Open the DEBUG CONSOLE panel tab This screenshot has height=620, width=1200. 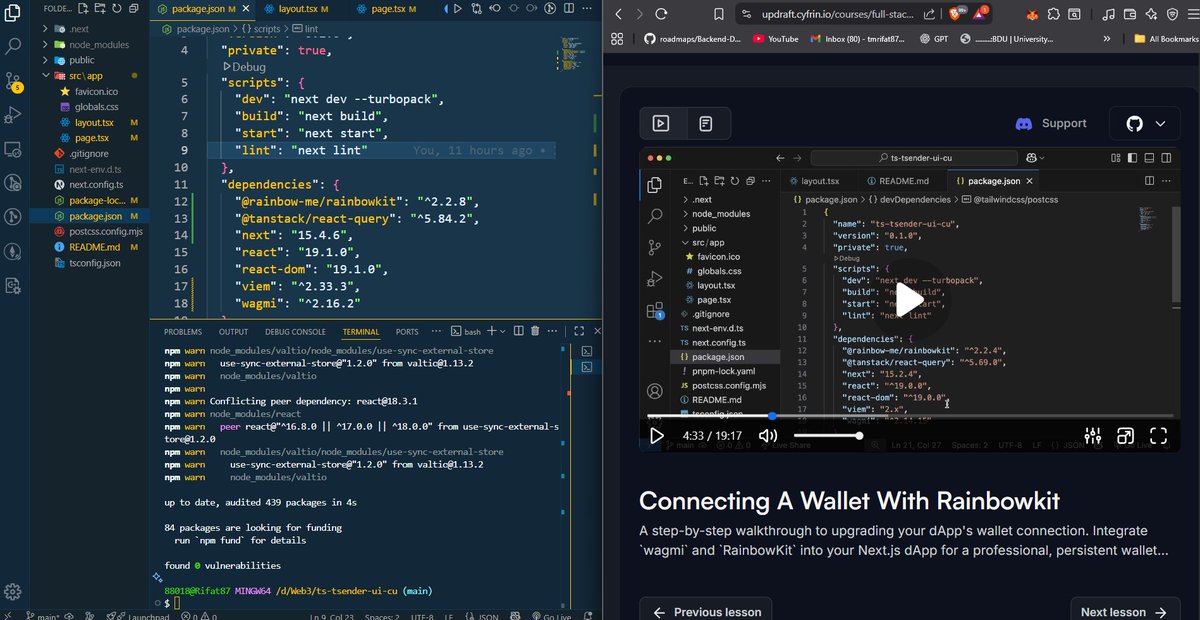pyautogui.click(x=295, y=331)
